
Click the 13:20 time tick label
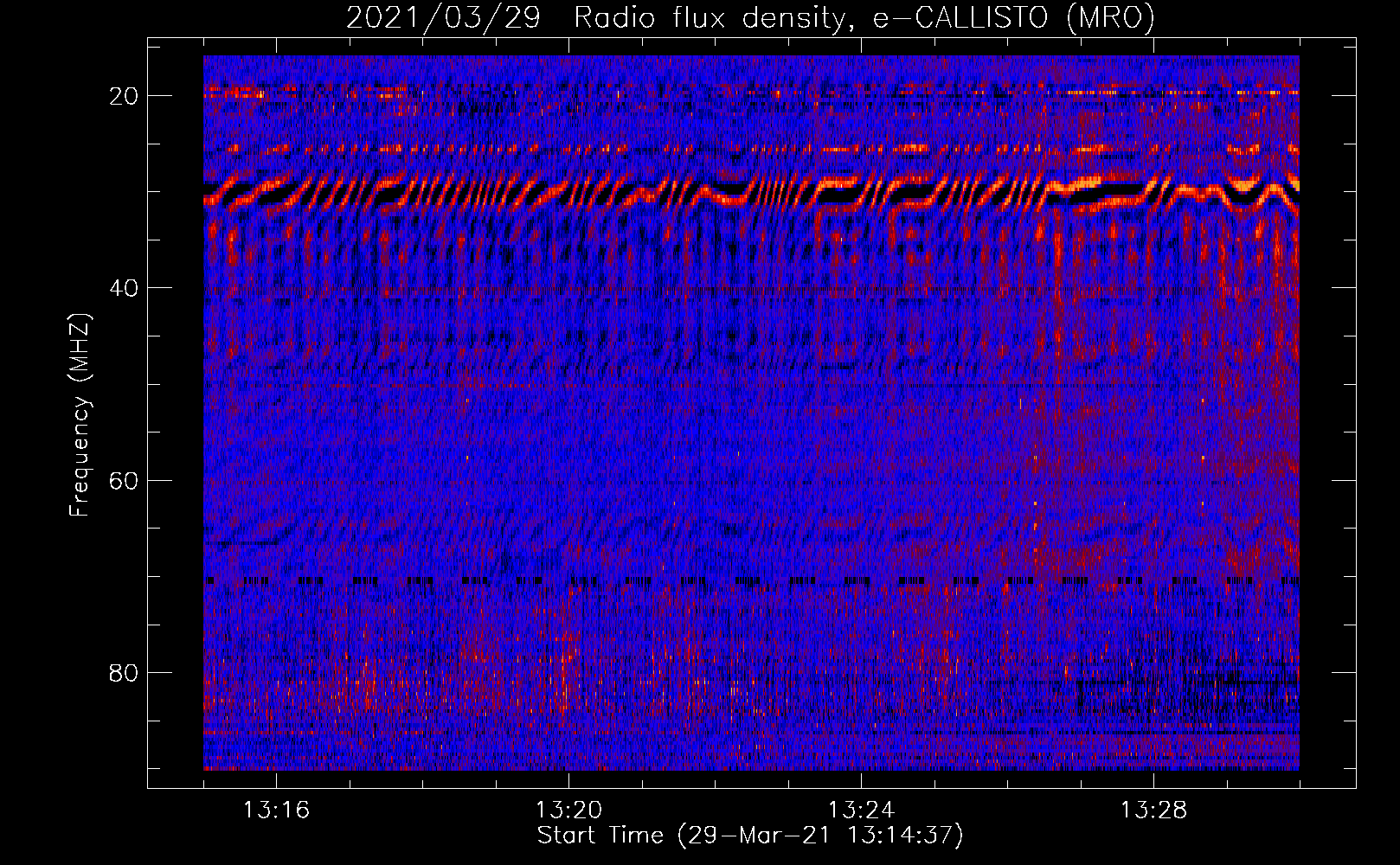(x=568, y=811)
